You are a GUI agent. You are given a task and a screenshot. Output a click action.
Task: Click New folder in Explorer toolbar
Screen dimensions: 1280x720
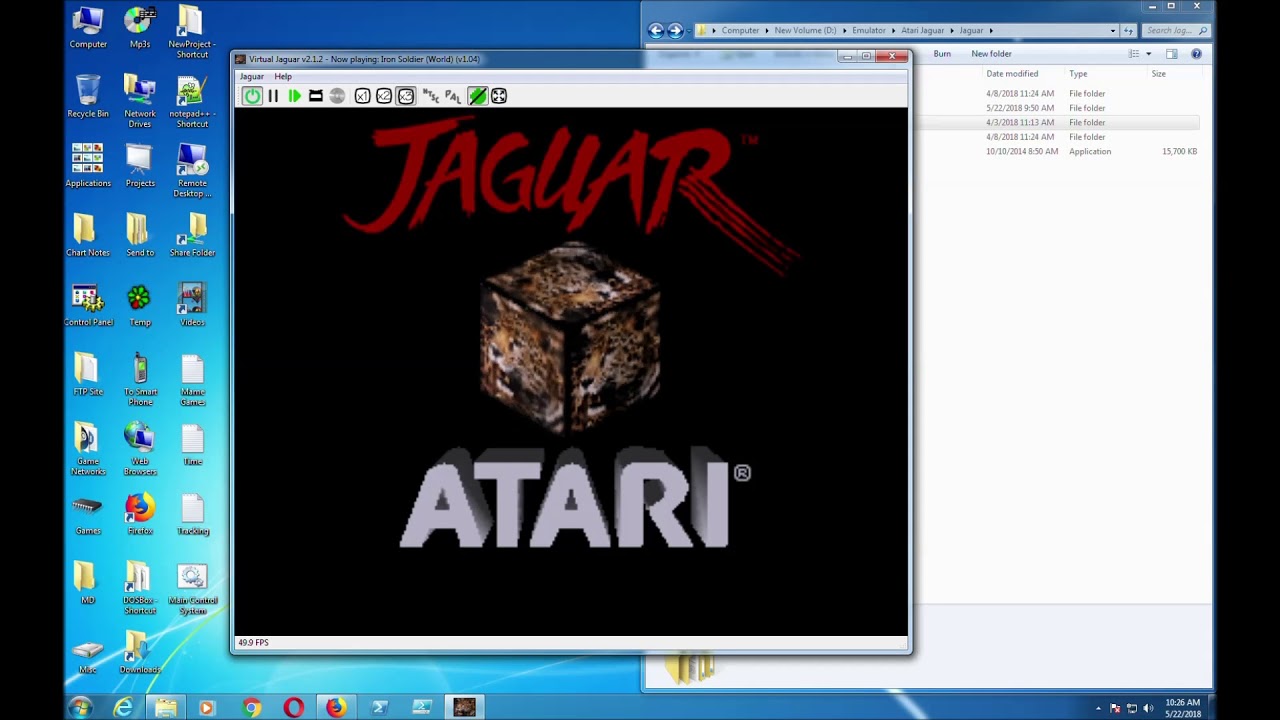[x=992, y=54]
